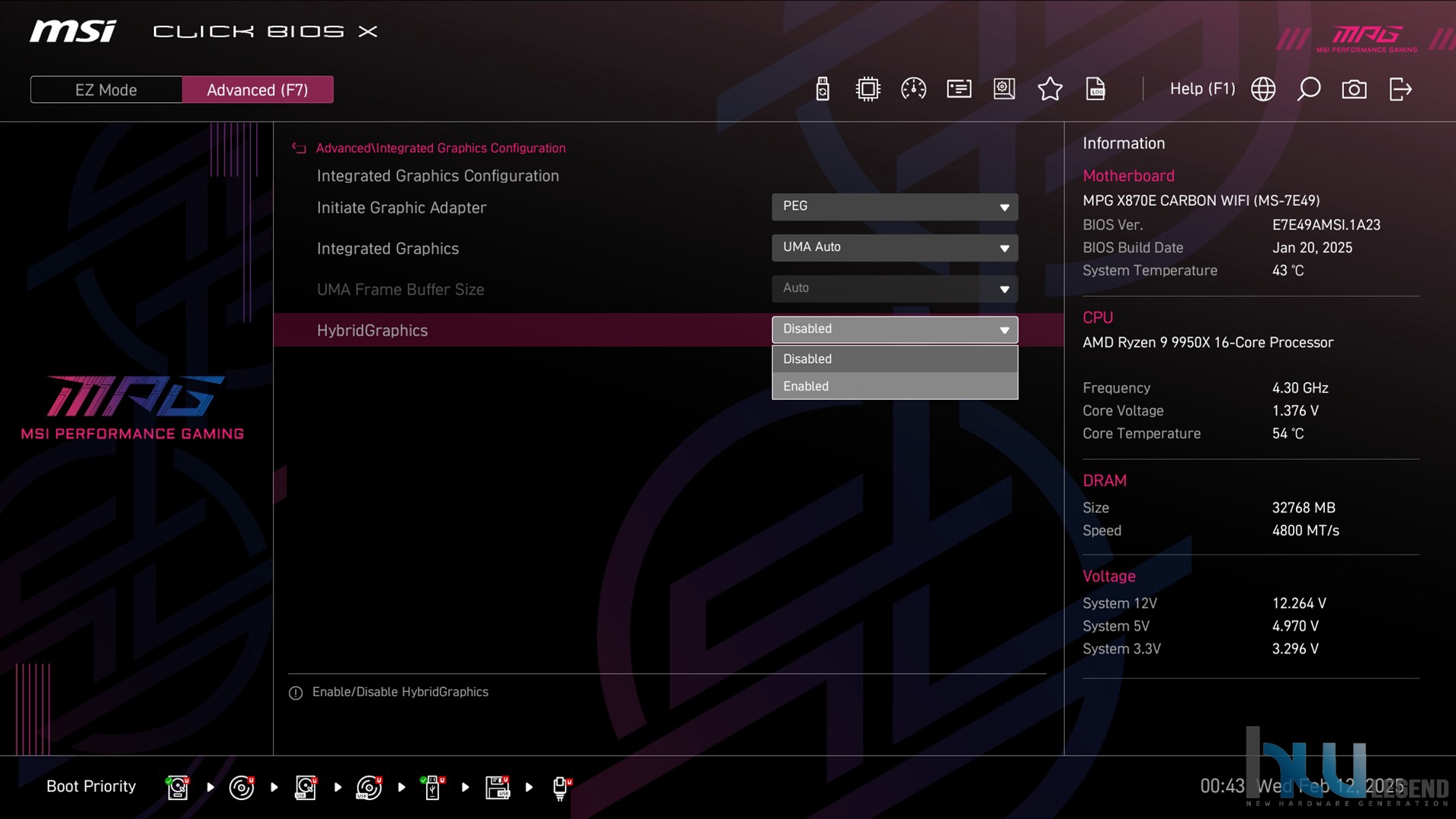Screen dimensions: 1456x819
Task: Follow the Advanced\Integrated Graphics Configuration breadcrumb
Action: (x=441, y=148)
